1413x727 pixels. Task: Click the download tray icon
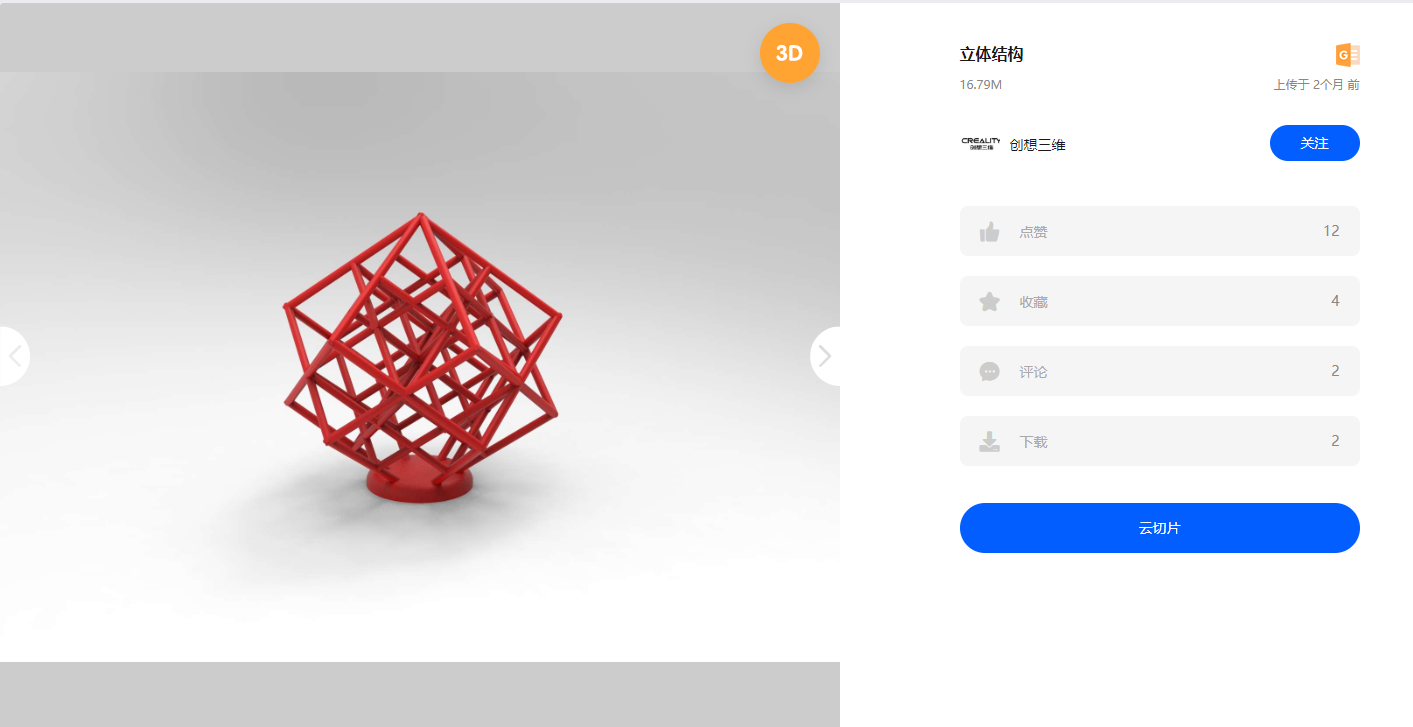tap(990, 441)
